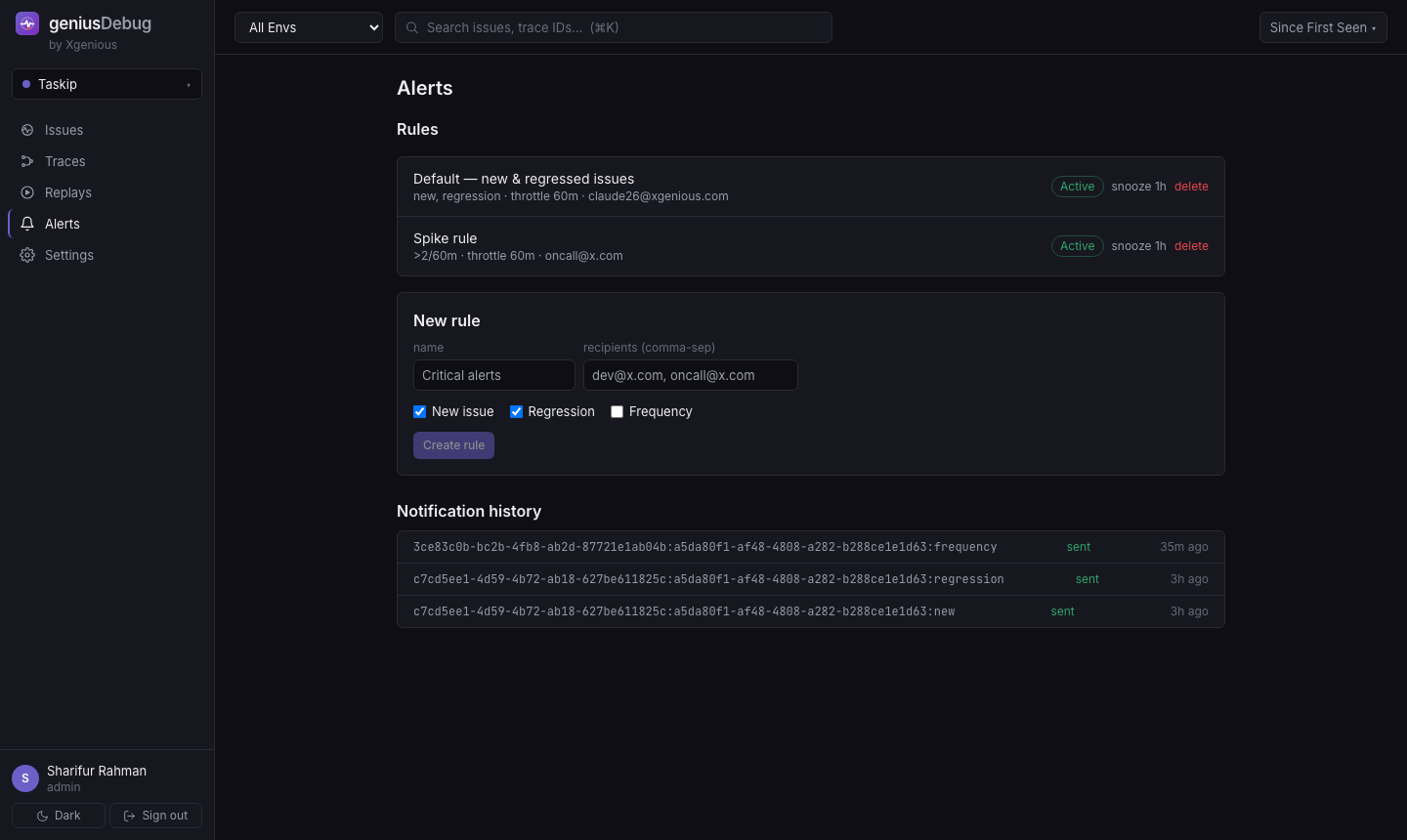Click the search magnifier icon

point(412,27)
